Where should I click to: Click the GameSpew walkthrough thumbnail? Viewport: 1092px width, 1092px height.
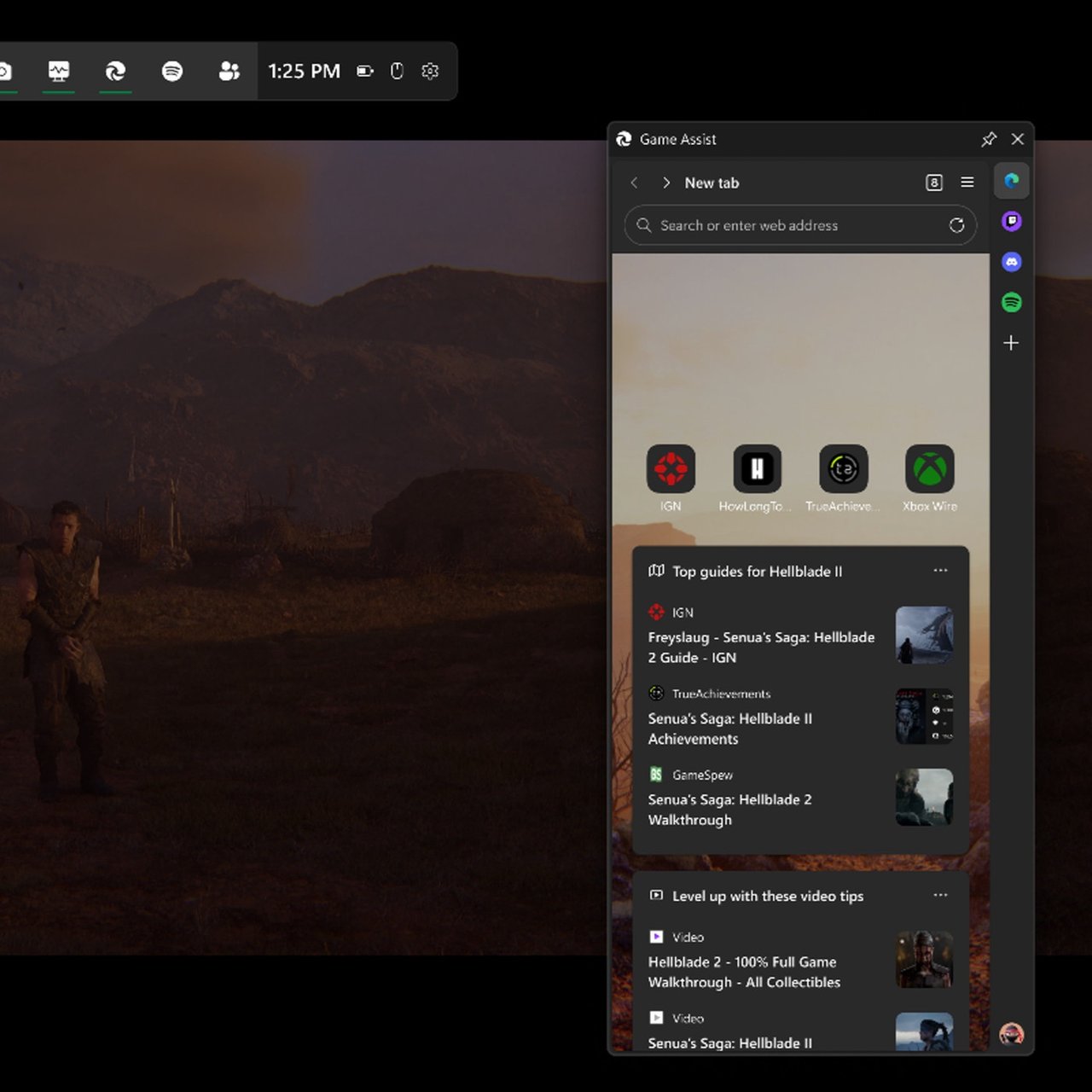pos(924,797)
